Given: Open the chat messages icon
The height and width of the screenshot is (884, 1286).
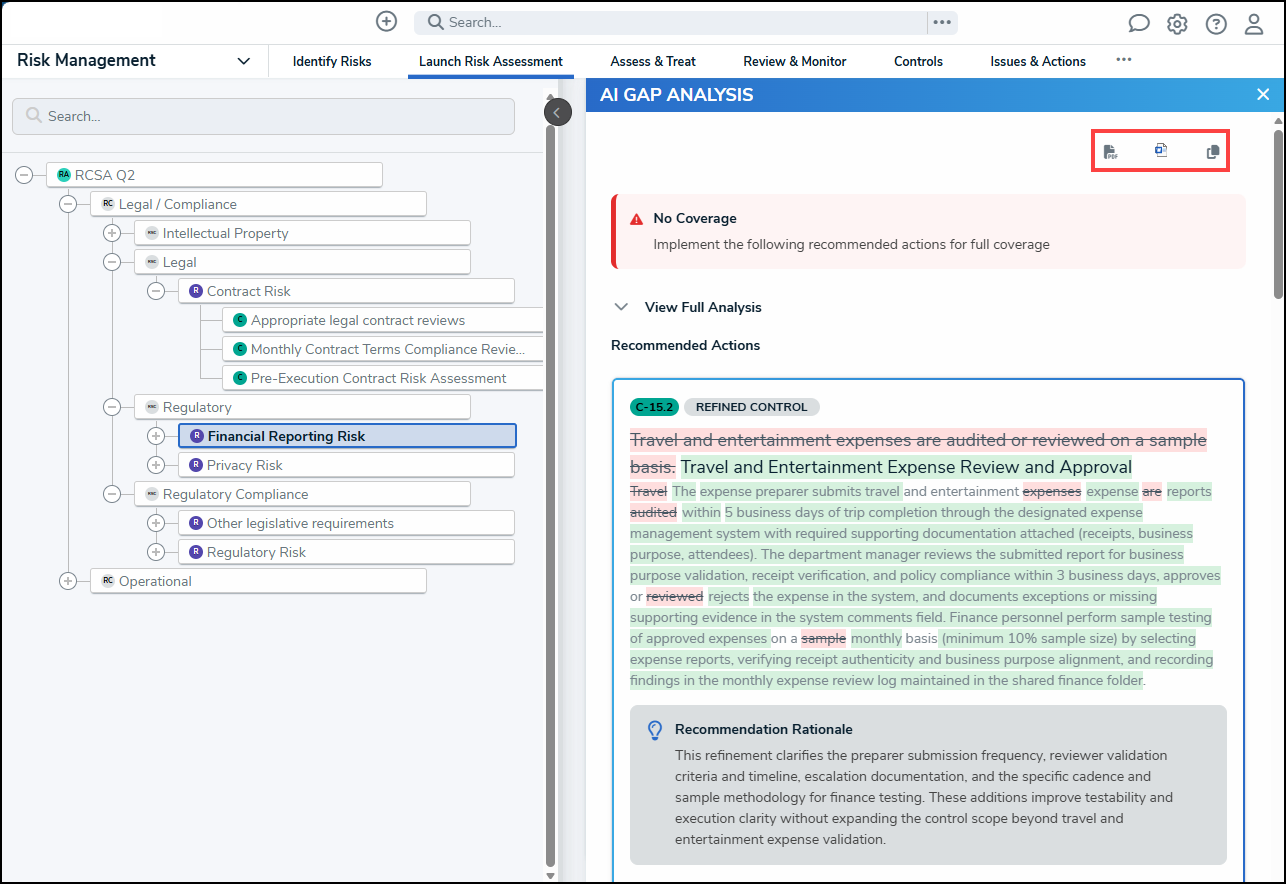Looking at the screenshot, I should 1139,23.
